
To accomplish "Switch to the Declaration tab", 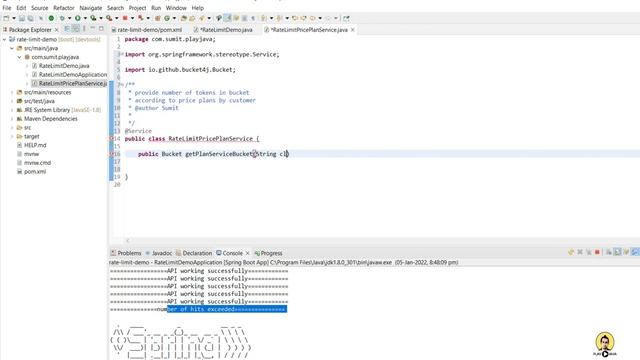I will pyautogui.click(x=194, y=253).
